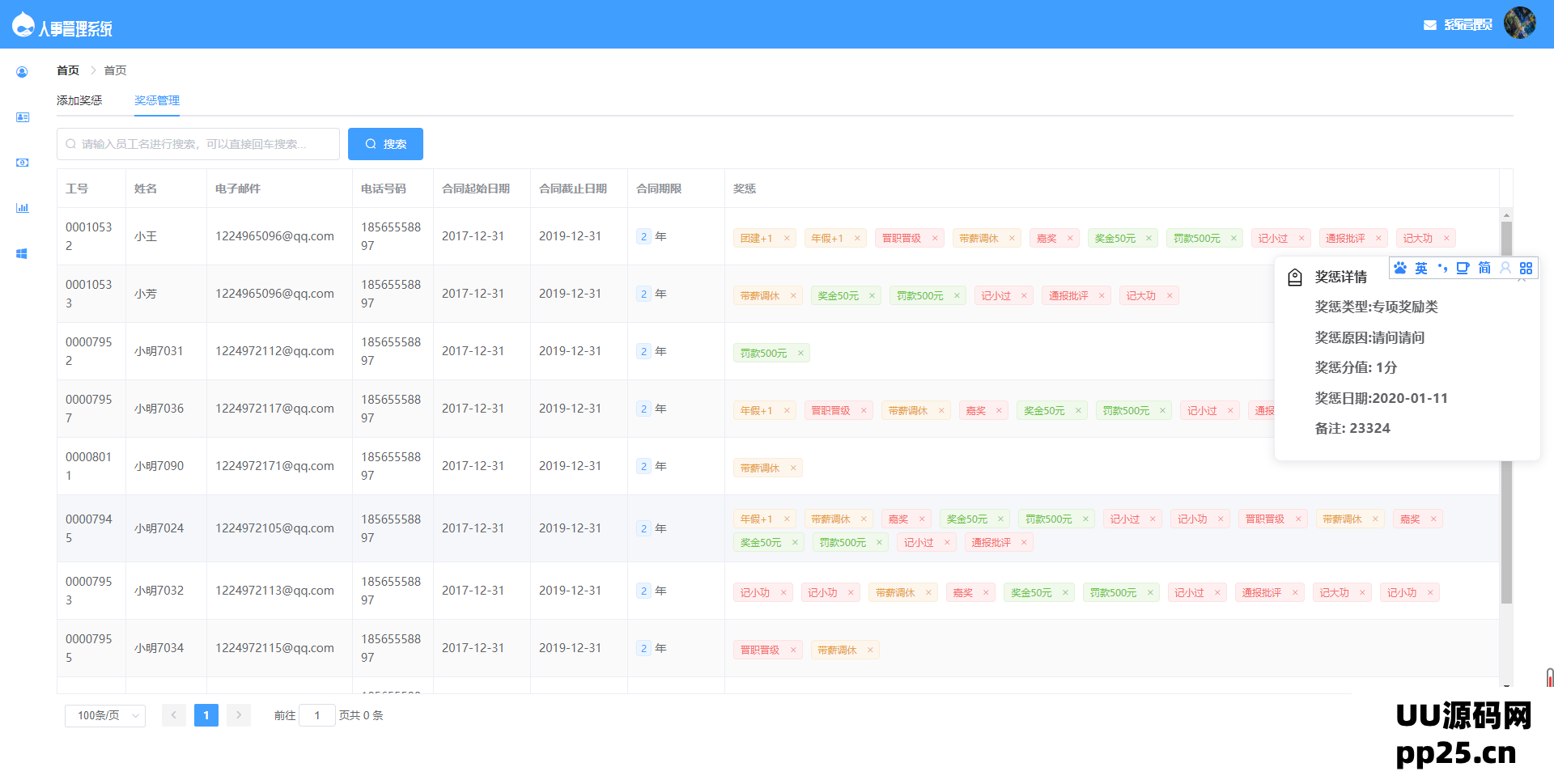The image size is (1554, 784).
Task: Open the IME toolbox grid icon
Action: (x=1526, y=268)
